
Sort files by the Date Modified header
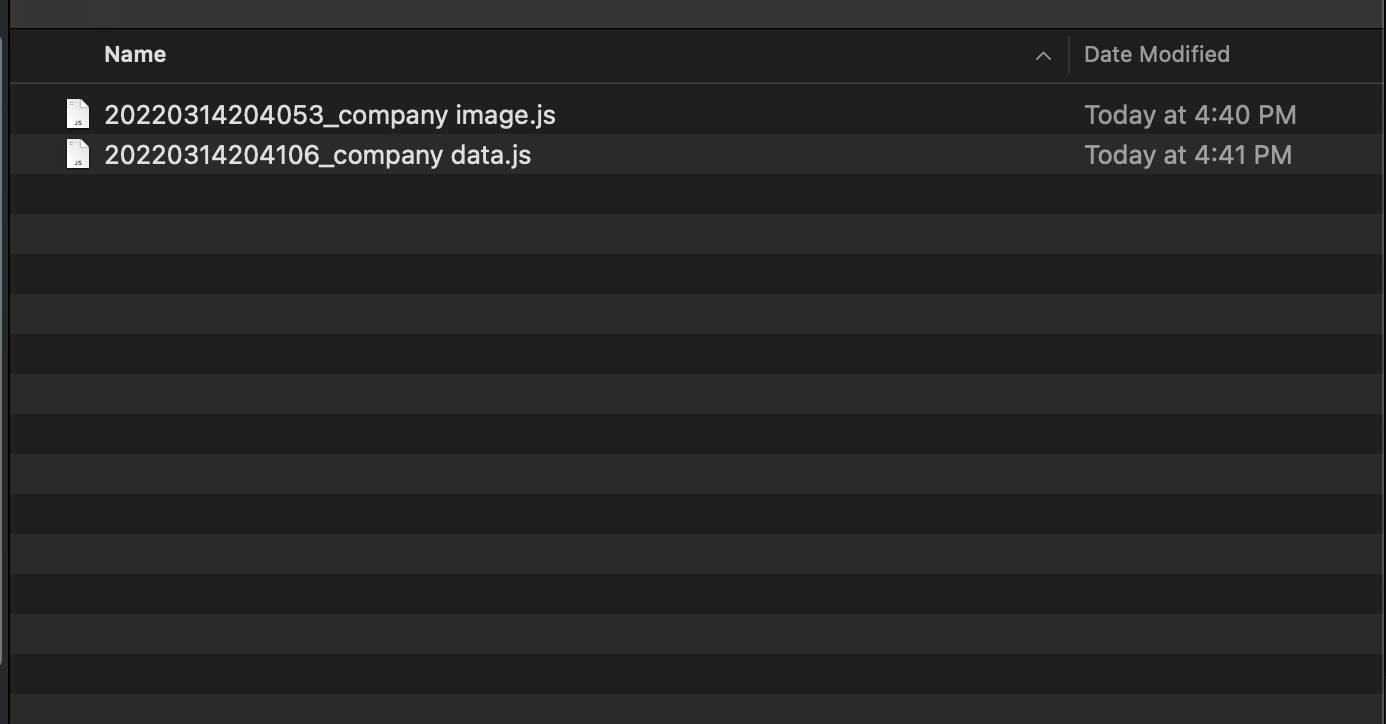point(1156,55)
